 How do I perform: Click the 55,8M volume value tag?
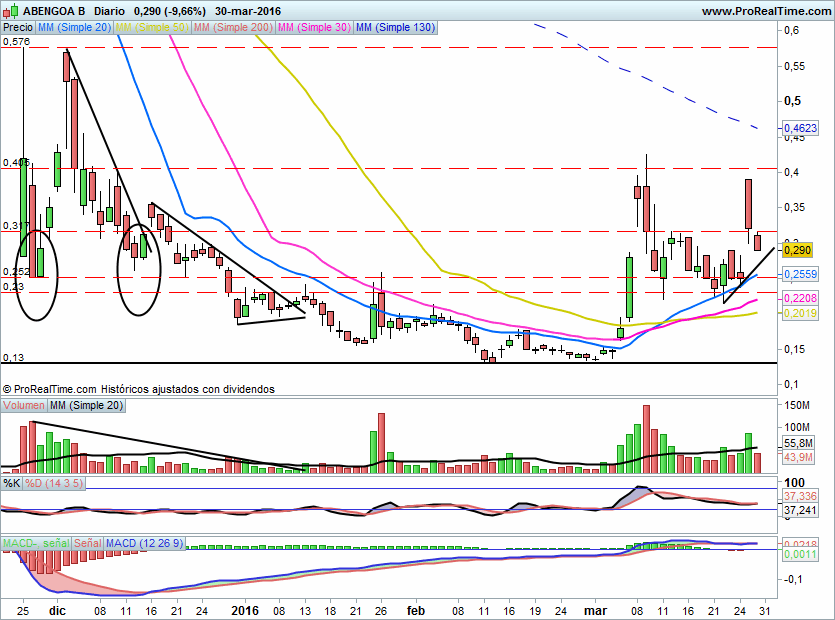798,443
